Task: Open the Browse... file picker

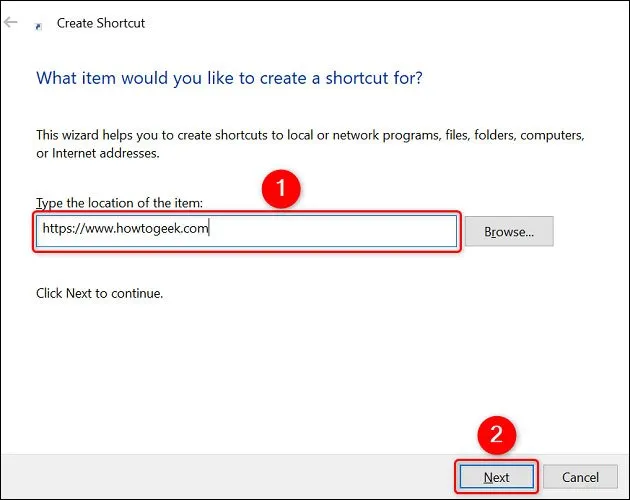Action: point(509,231)
